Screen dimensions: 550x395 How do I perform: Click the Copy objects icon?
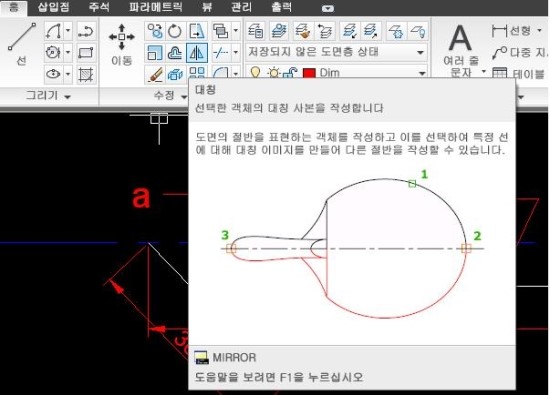pos(154,31)
